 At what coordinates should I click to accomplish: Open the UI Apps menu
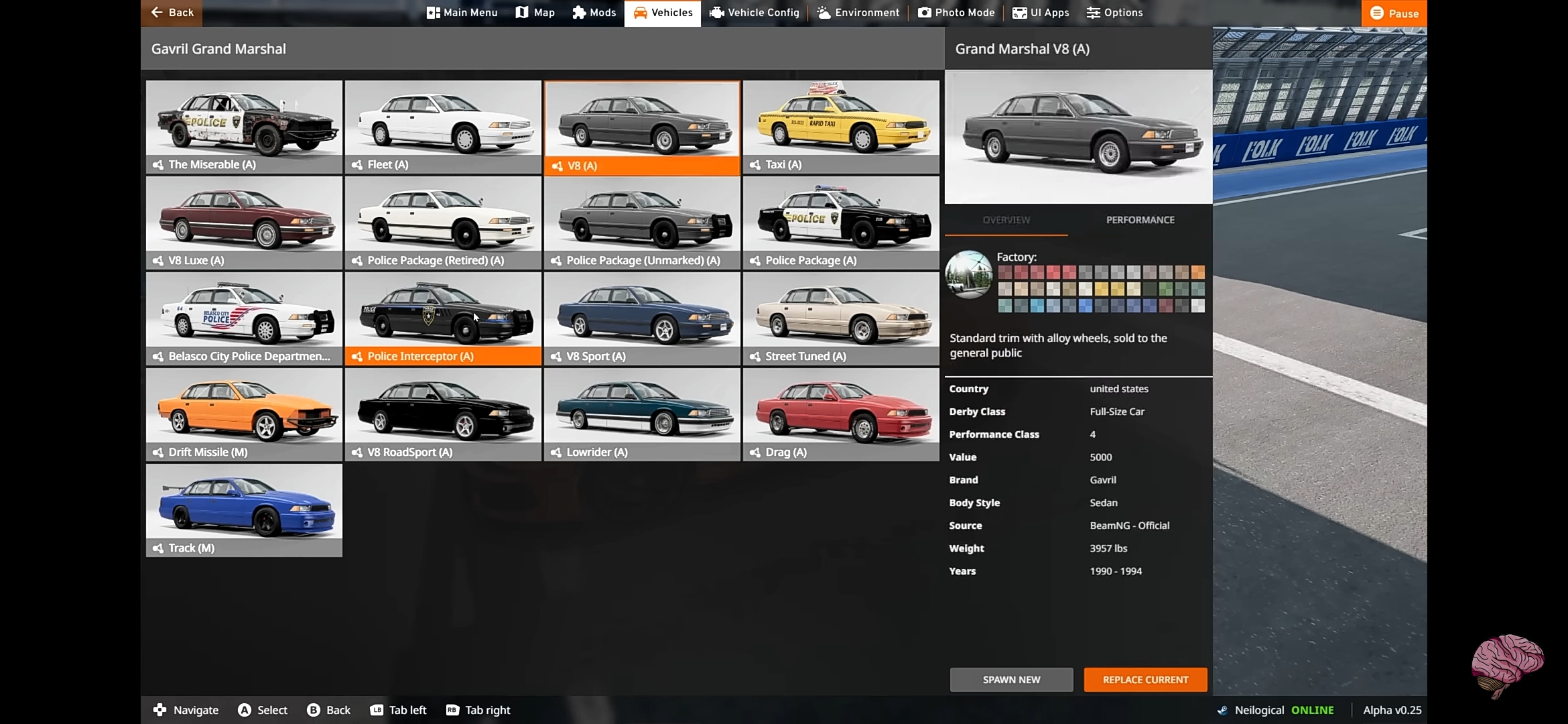[1041, 13]
